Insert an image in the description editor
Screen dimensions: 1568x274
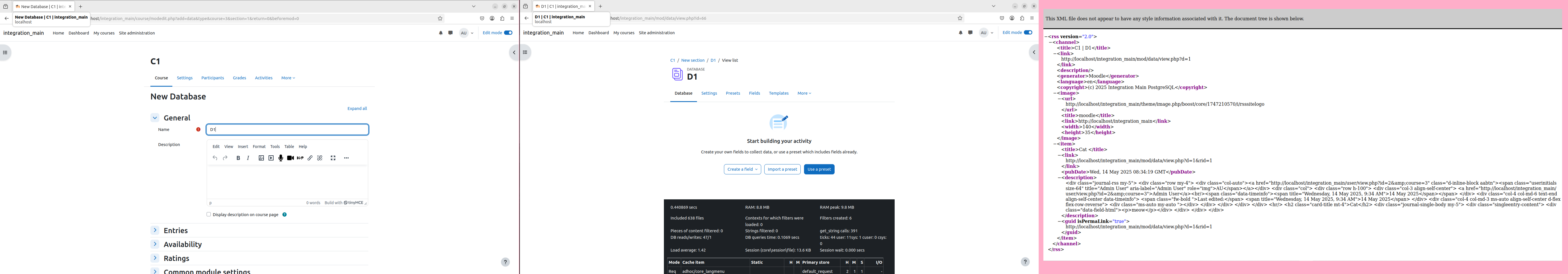tap(261, 158)
